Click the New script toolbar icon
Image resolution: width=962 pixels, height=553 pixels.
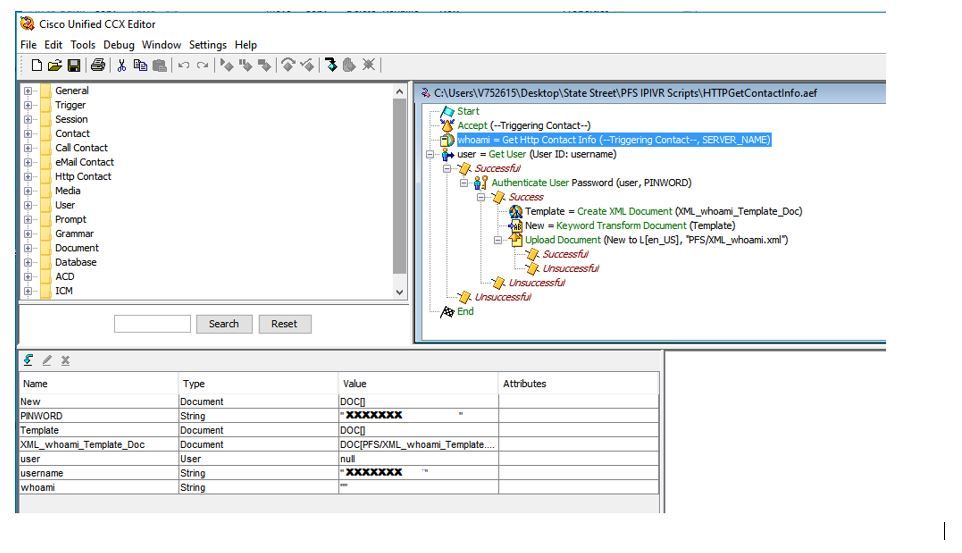tap(37, 65)
